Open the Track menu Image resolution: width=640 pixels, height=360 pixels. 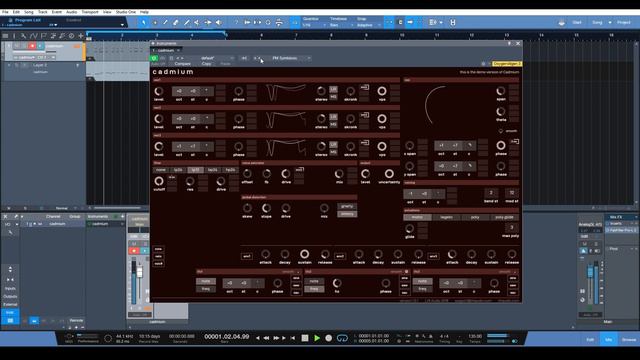click(42, 12)
